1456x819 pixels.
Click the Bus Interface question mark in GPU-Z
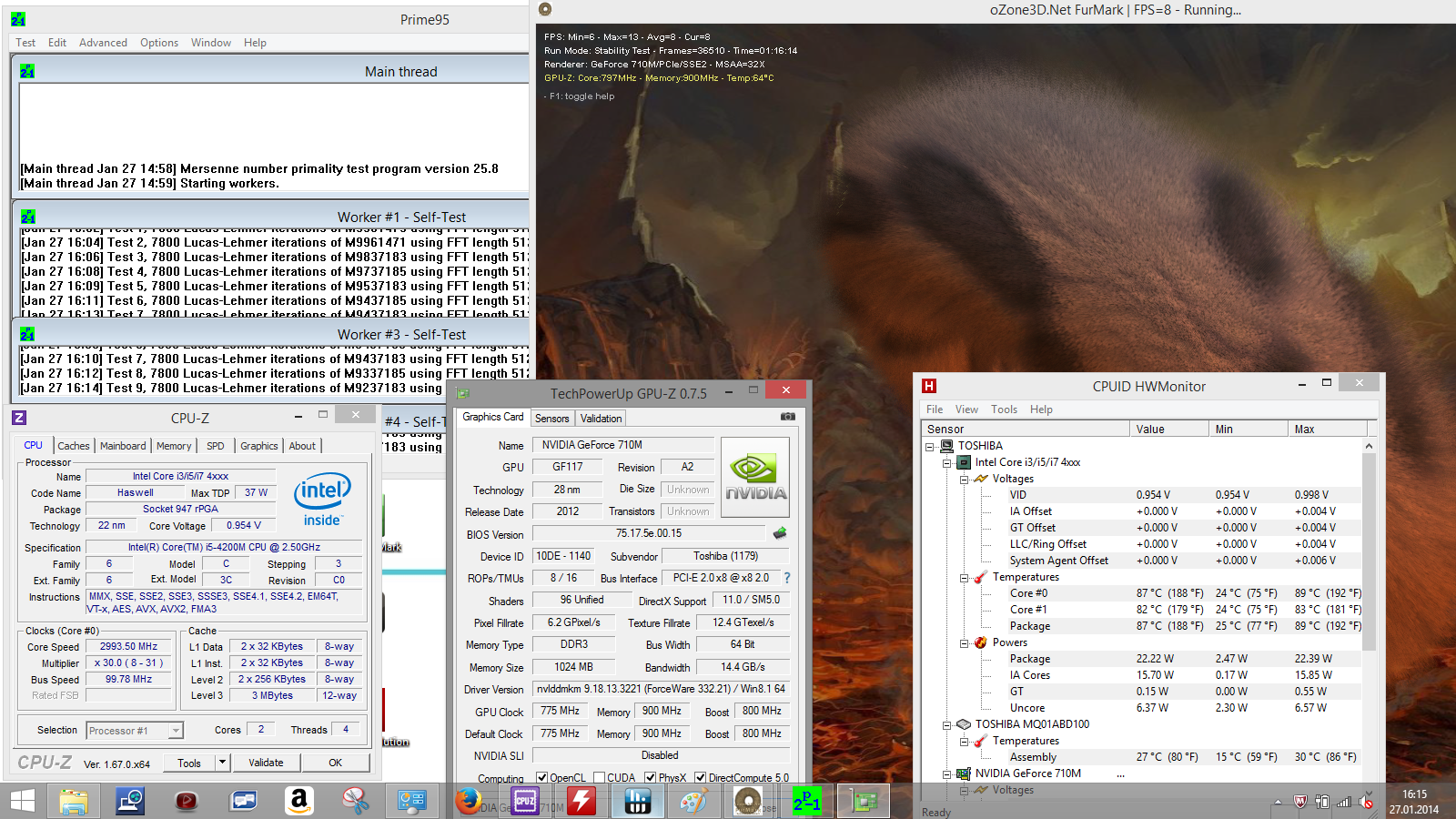pyautogui.click(x=787, y=578)
